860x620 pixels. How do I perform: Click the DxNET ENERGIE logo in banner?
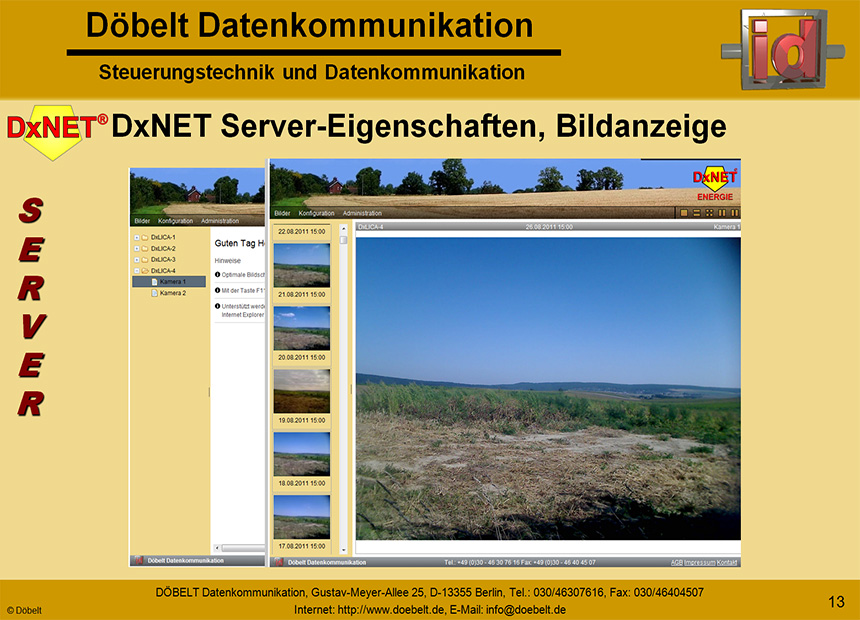tap(715, 184)
